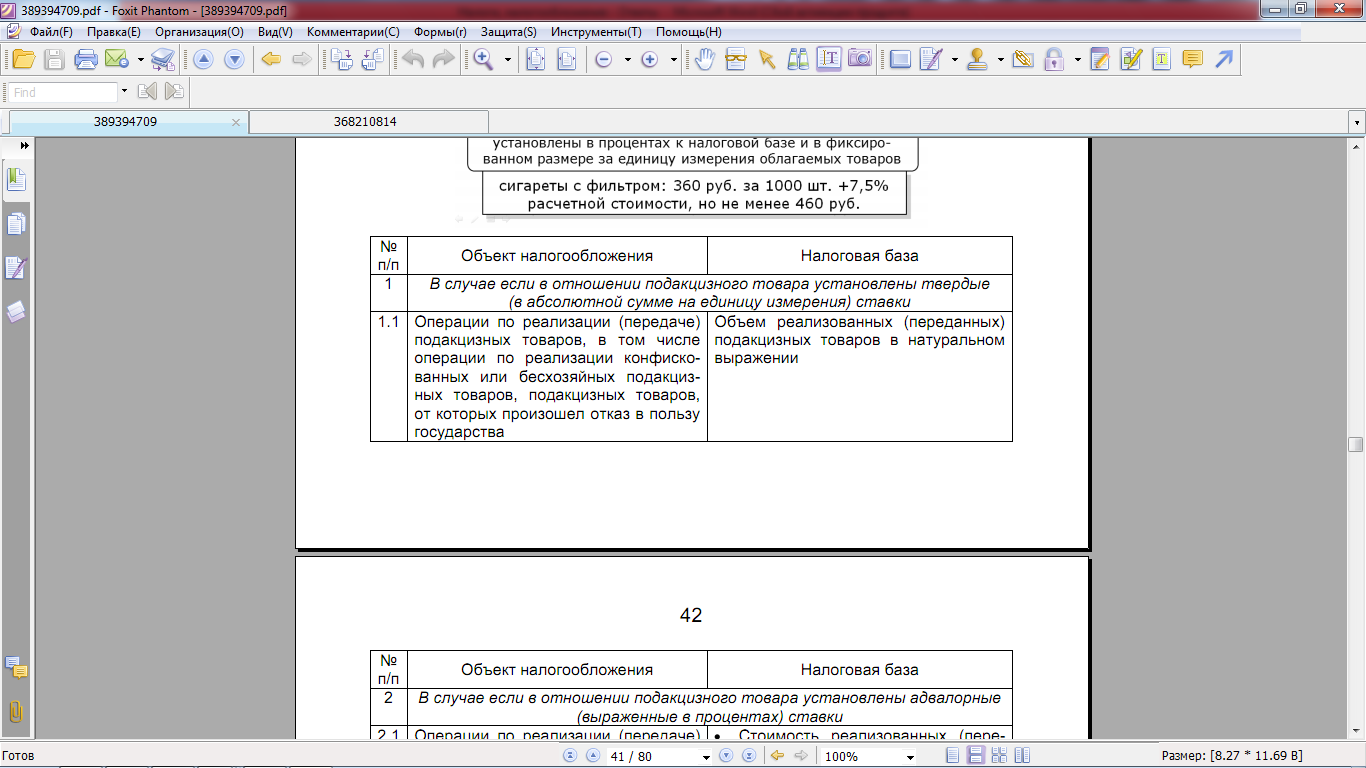Screen dimensions: 1366x768
Task: Open the sign document pen tool
Action: [x=931, y=59]
